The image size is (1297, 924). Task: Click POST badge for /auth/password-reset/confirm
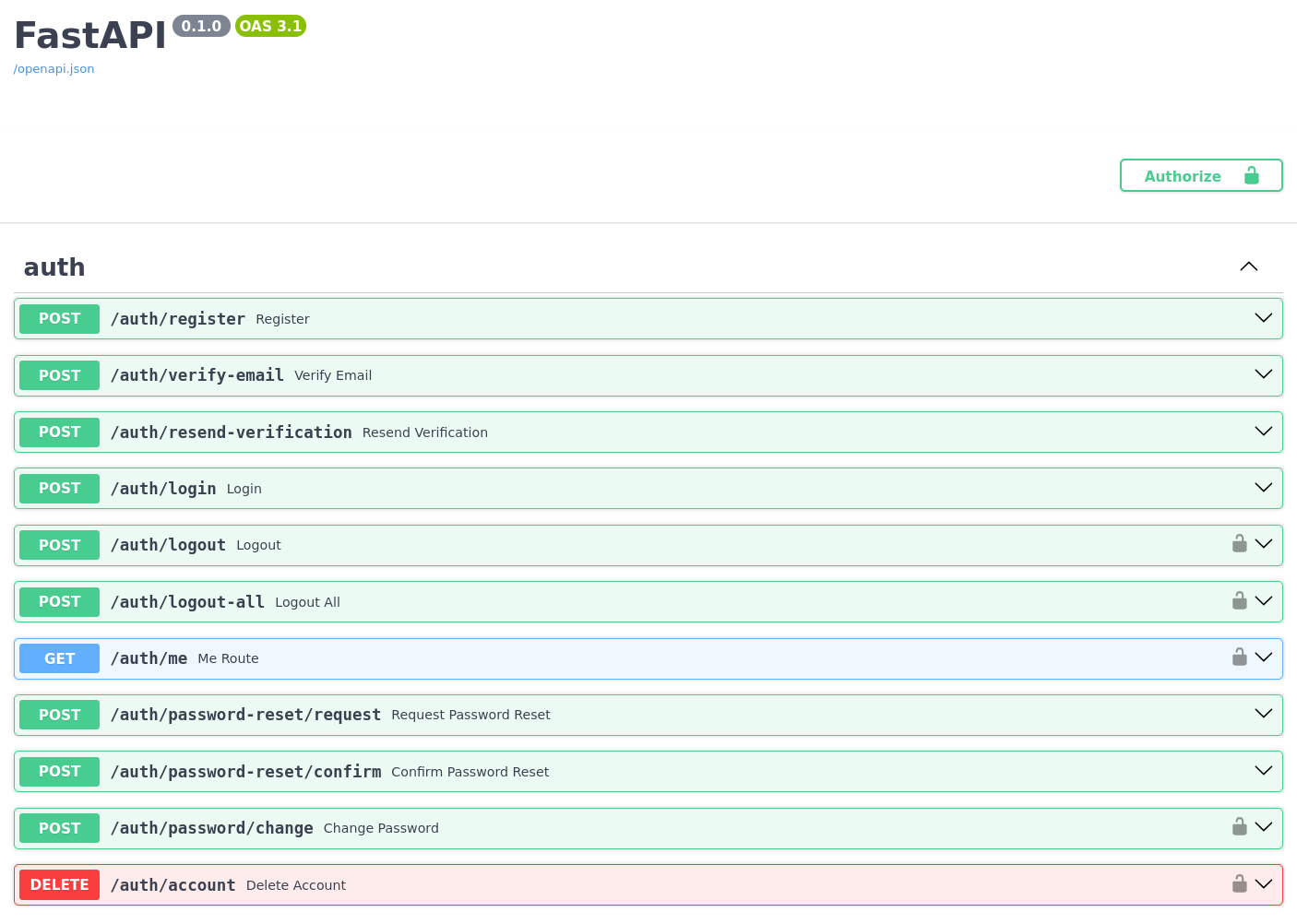[x=59, y=771]
